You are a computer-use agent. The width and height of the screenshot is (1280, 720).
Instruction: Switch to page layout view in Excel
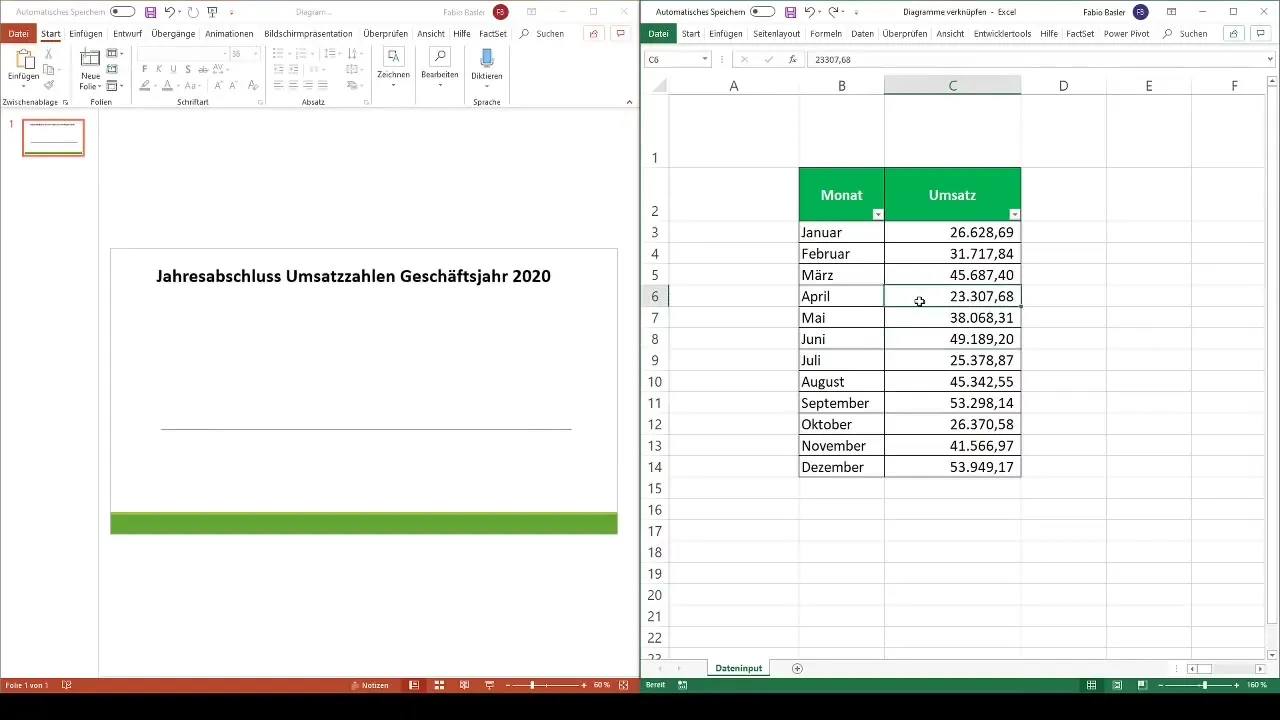click(x=1117, y=685)
